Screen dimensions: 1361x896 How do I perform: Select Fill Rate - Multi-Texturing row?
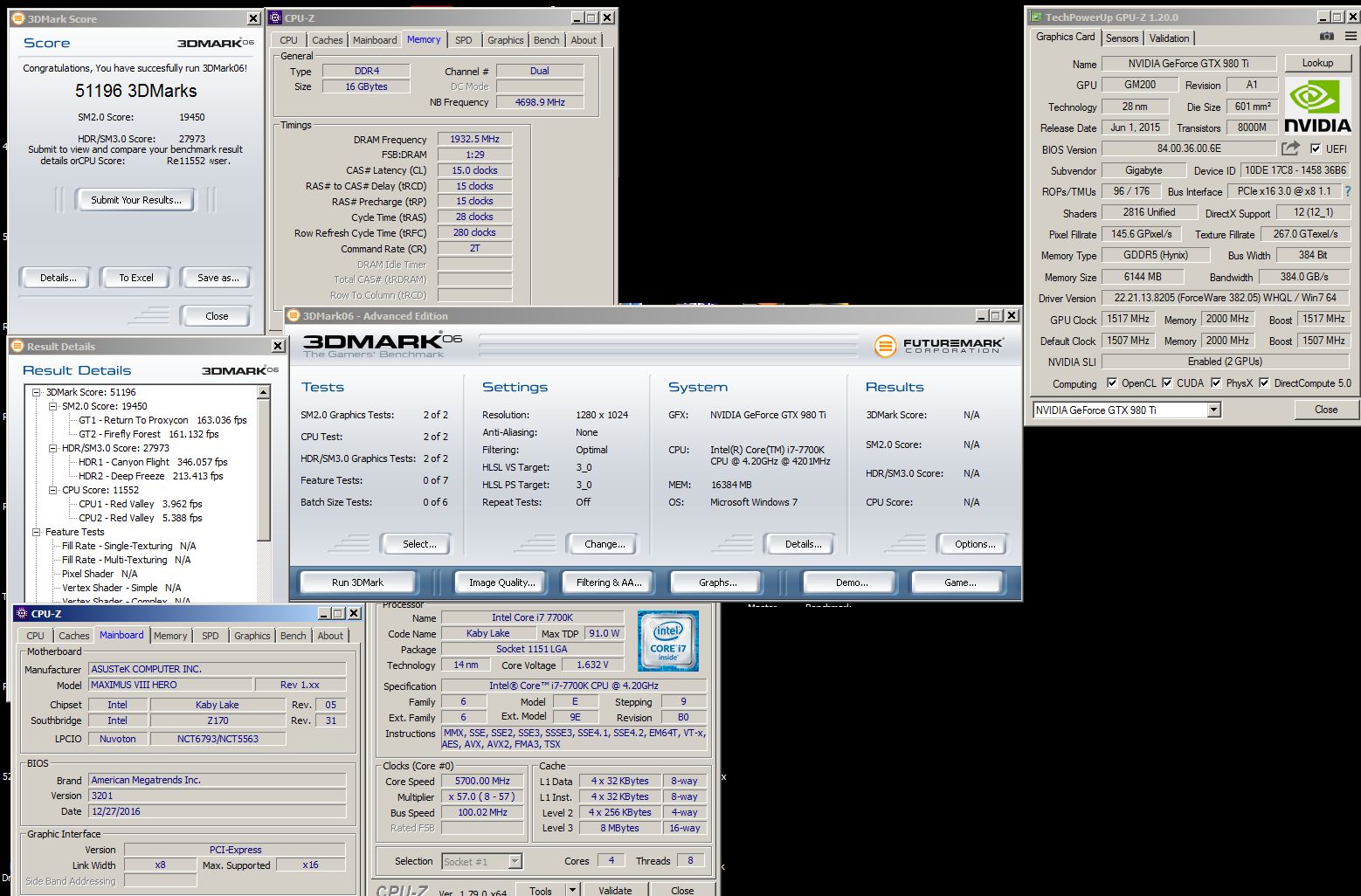pos(126,560)
